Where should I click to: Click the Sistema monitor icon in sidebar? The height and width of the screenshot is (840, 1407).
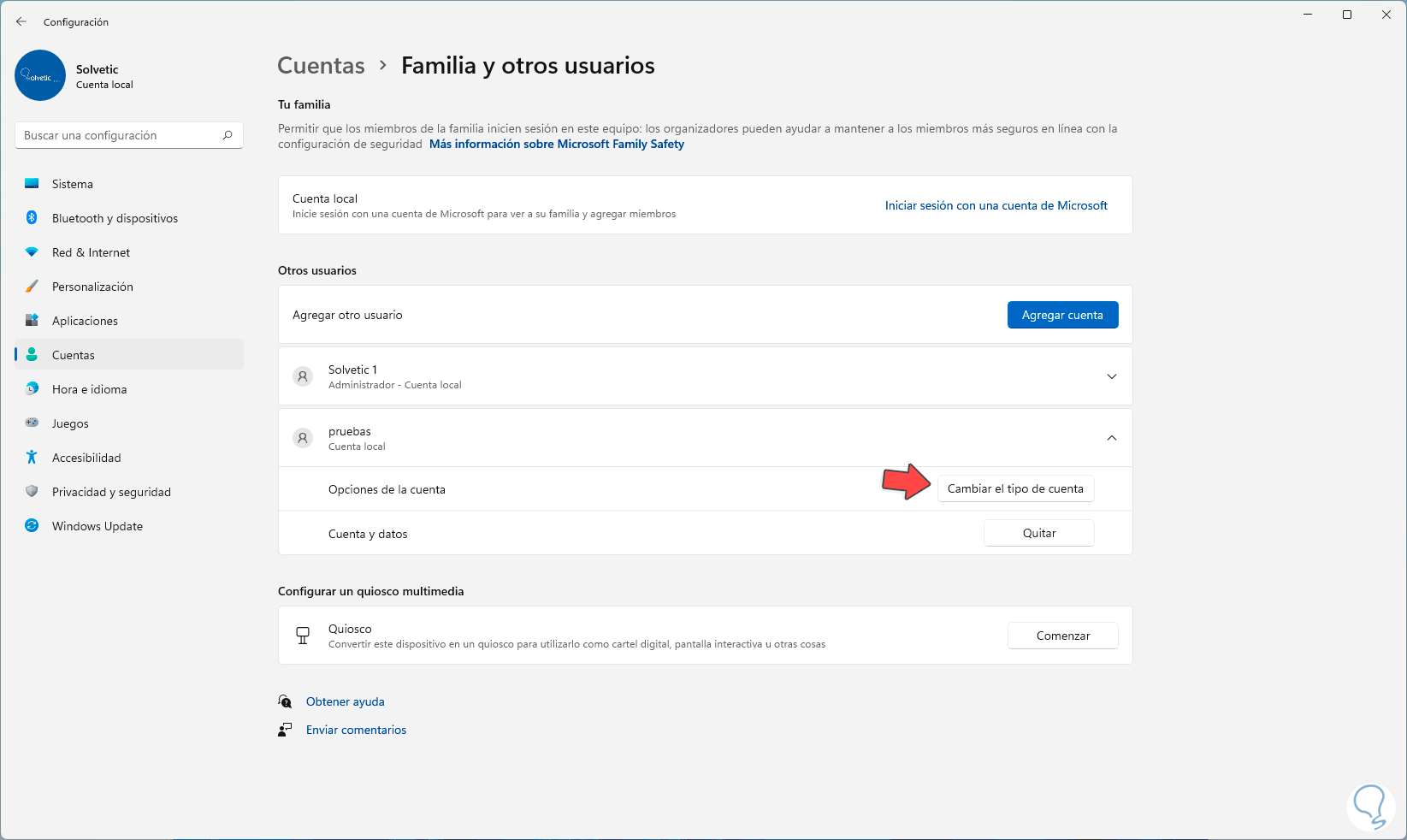[x=32, y=184]
